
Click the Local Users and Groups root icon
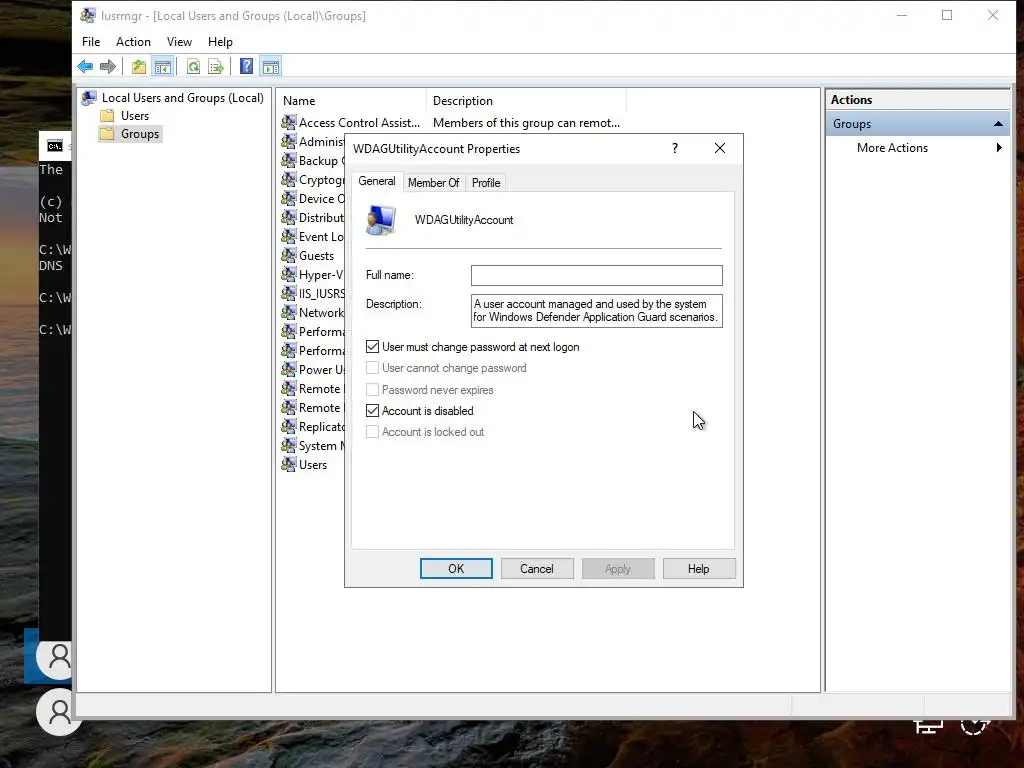point(89,98)
